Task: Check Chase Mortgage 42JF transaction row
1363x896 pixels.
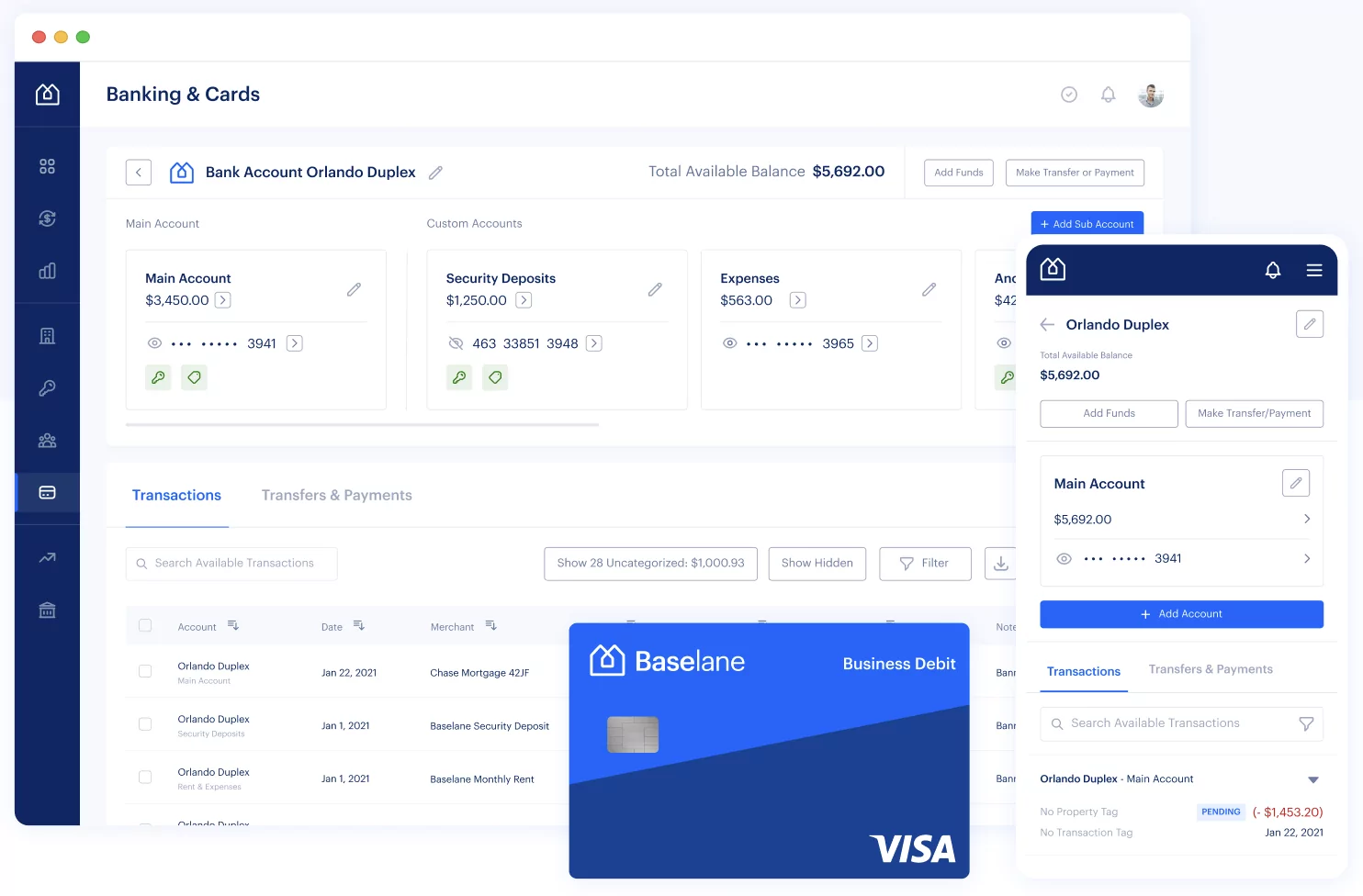Action: [x=145, y=671]
